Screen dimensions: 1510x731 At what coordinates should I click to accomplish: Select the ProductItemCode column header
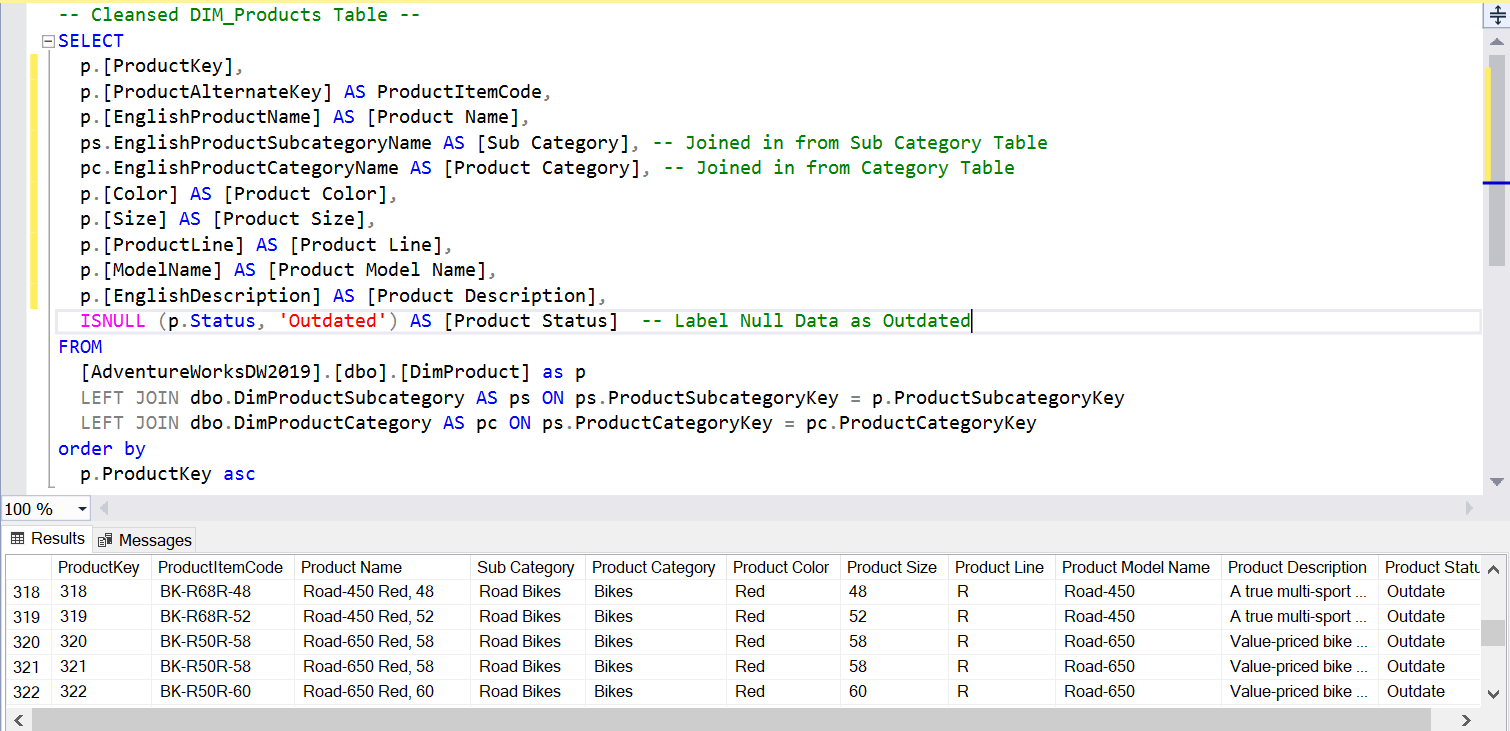click(223, 567)
